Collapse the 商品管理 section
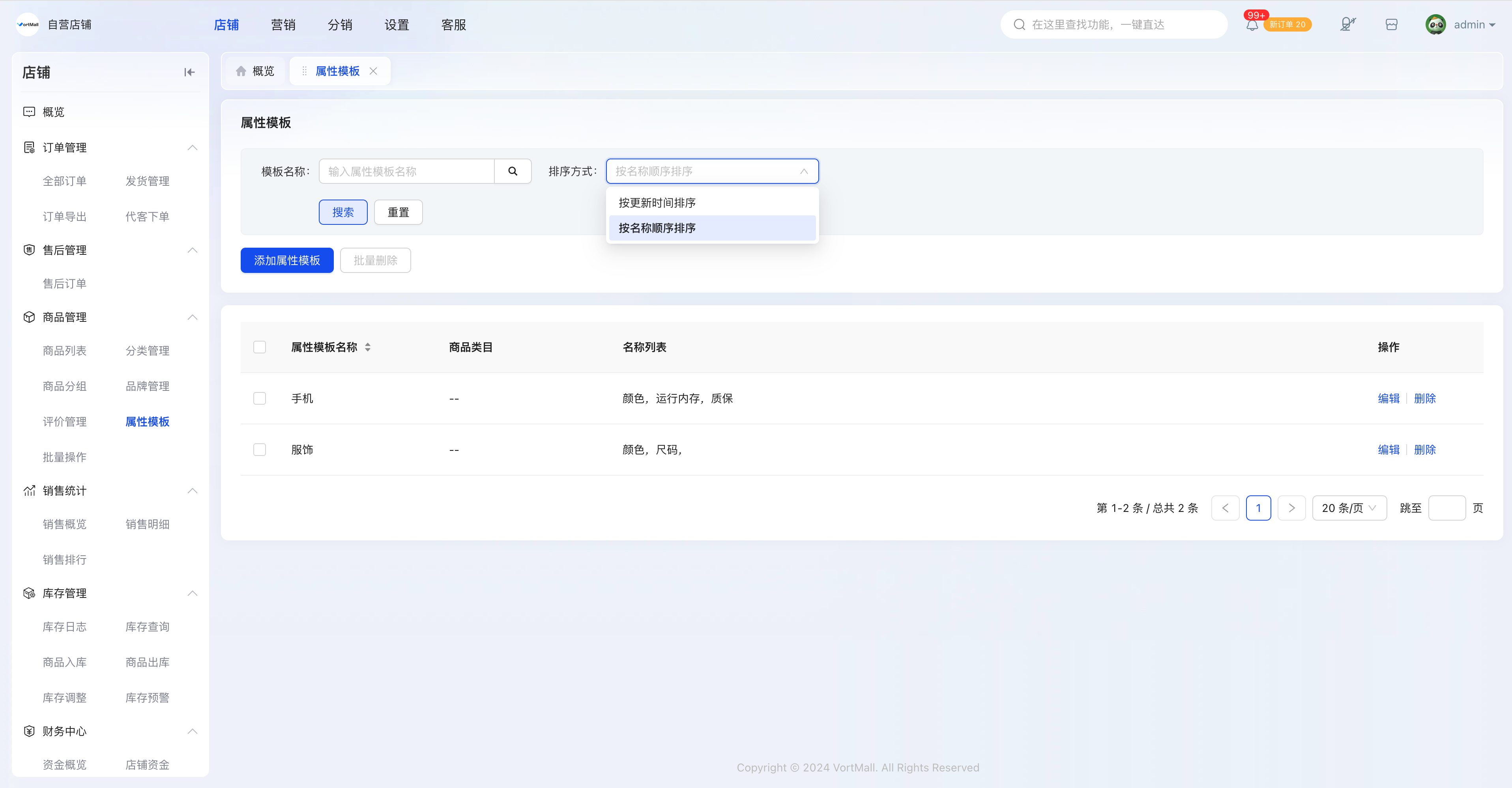The width and height of the screenshot is (1512, 788). (192, 317)
